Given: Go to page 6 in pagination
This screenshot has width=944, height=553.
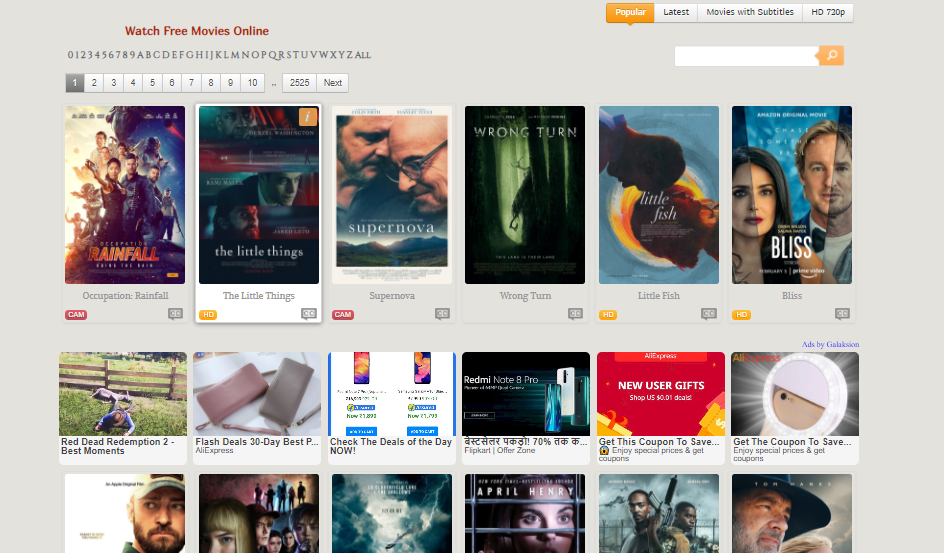Looking at the screenshot, I should point(172,83).
